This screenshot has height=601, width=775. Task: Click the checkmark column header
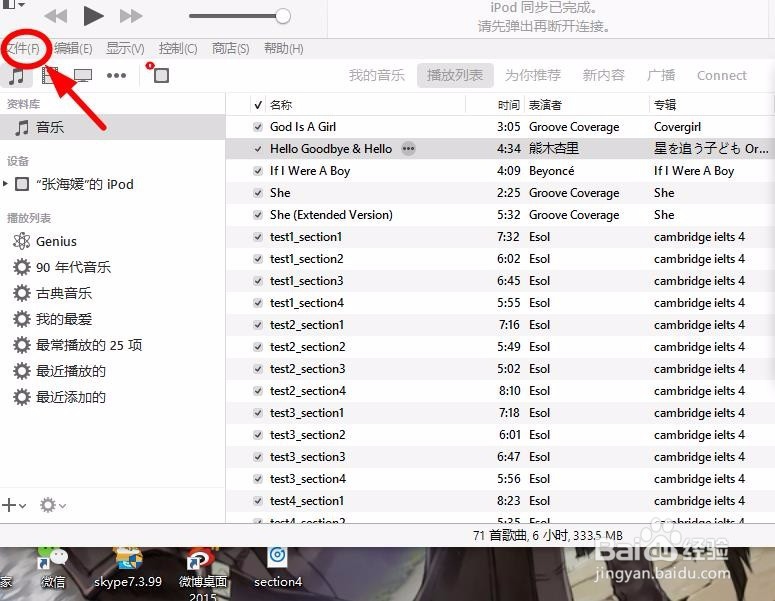[x=258, y=105]
